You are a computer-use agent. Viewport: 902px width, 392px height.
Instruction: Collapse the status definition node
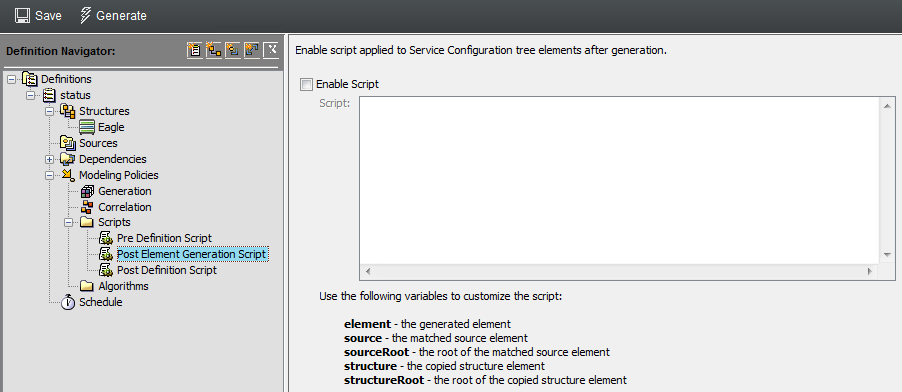coord(30,96)
